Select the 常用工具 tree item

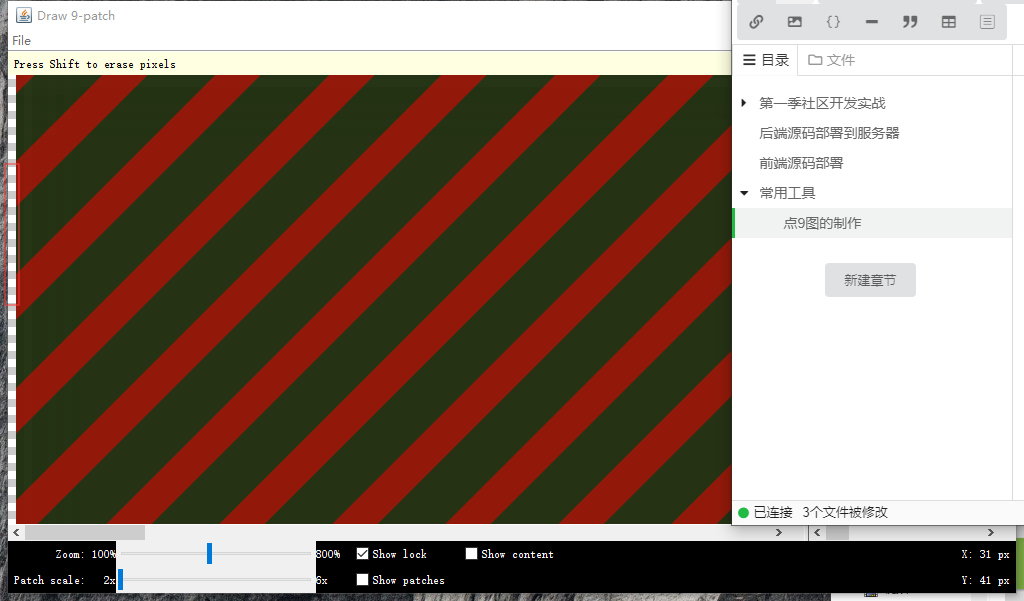point(788,193)
